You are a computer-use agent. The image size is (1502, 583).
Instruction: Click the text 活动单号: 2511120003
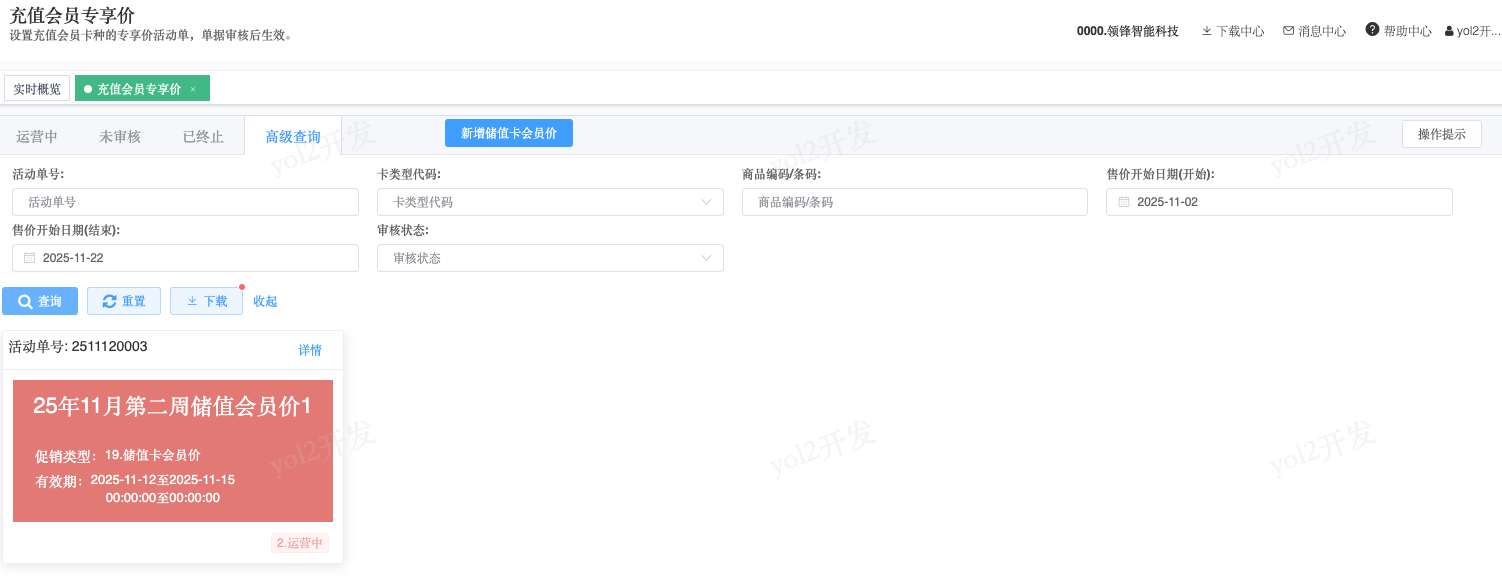tap(78, 347)
